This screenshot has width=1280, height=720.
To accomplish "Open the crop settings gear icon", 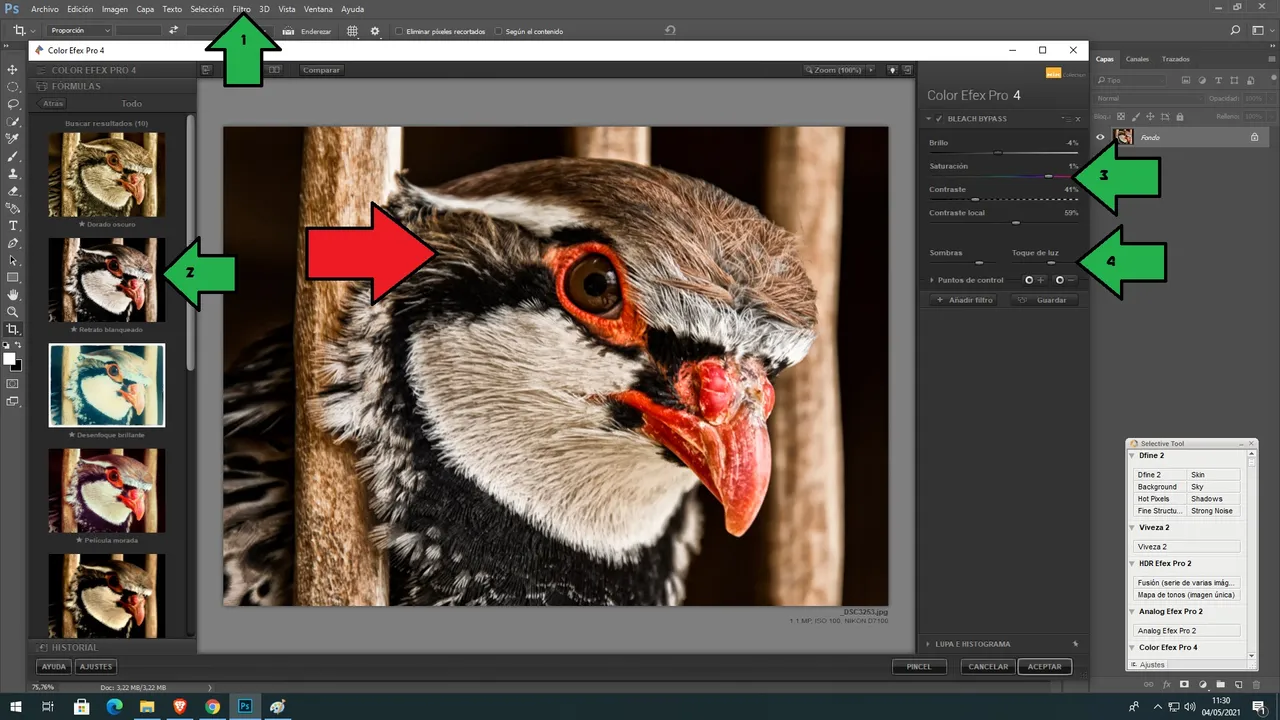I will (x=375, y=31).
